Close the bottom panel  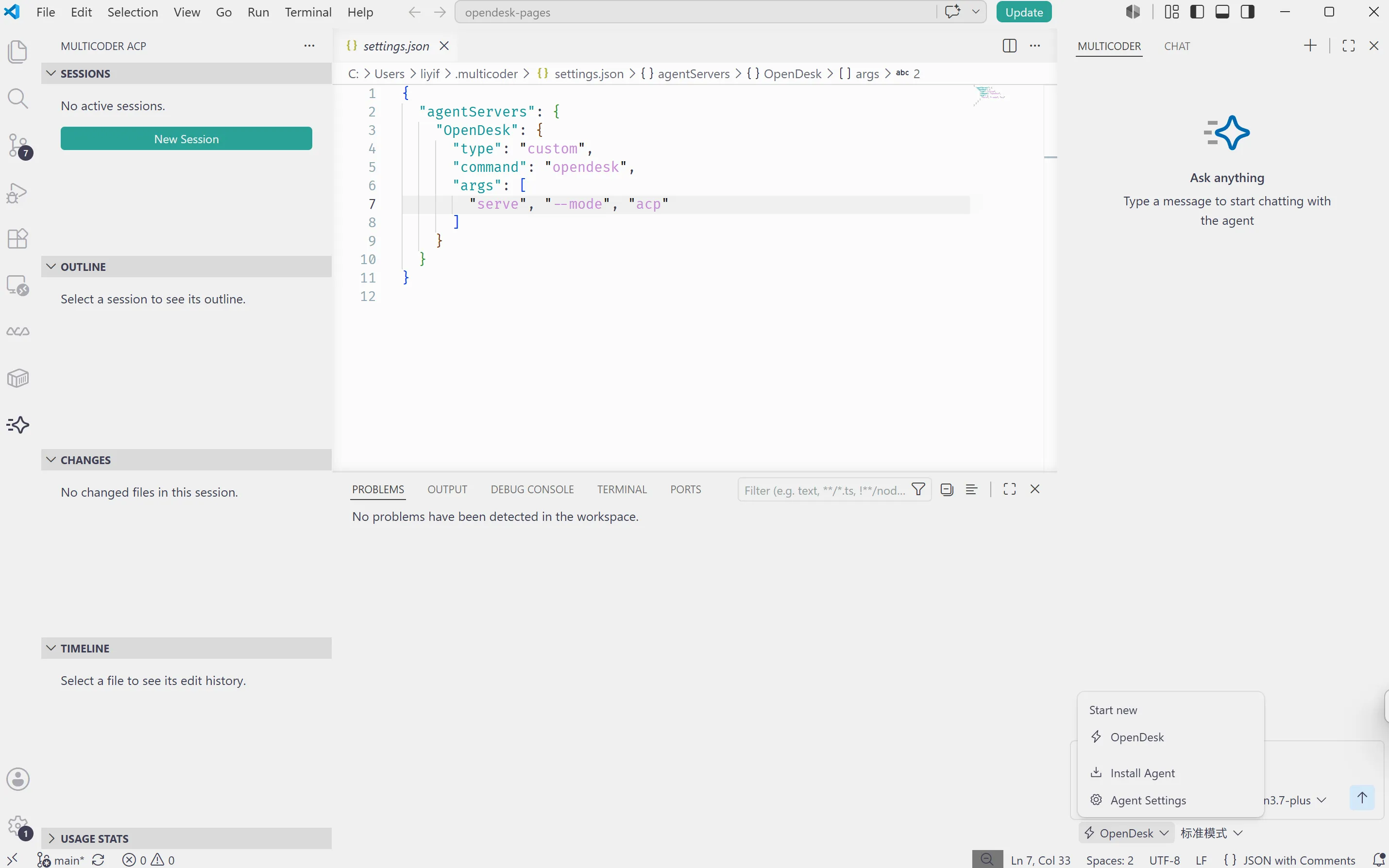pyautogui.click(x=1035, y=489)
